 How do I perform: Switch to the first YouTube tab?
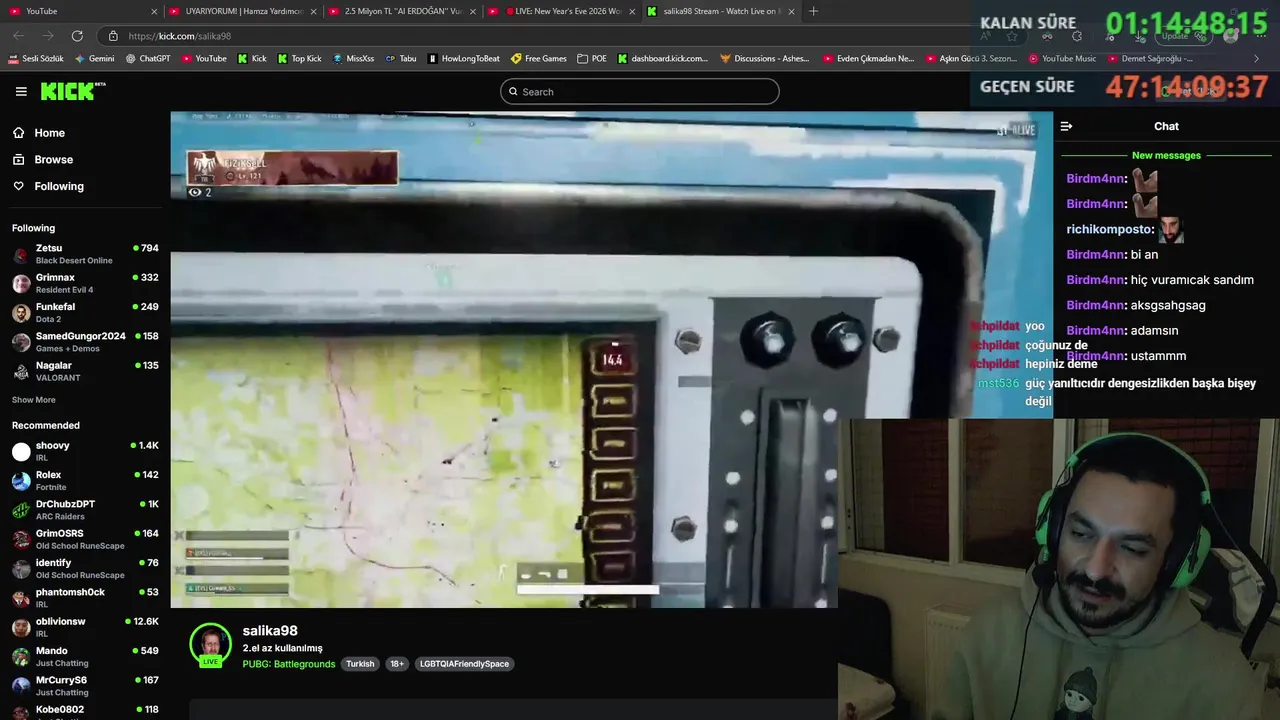[80, 11]
